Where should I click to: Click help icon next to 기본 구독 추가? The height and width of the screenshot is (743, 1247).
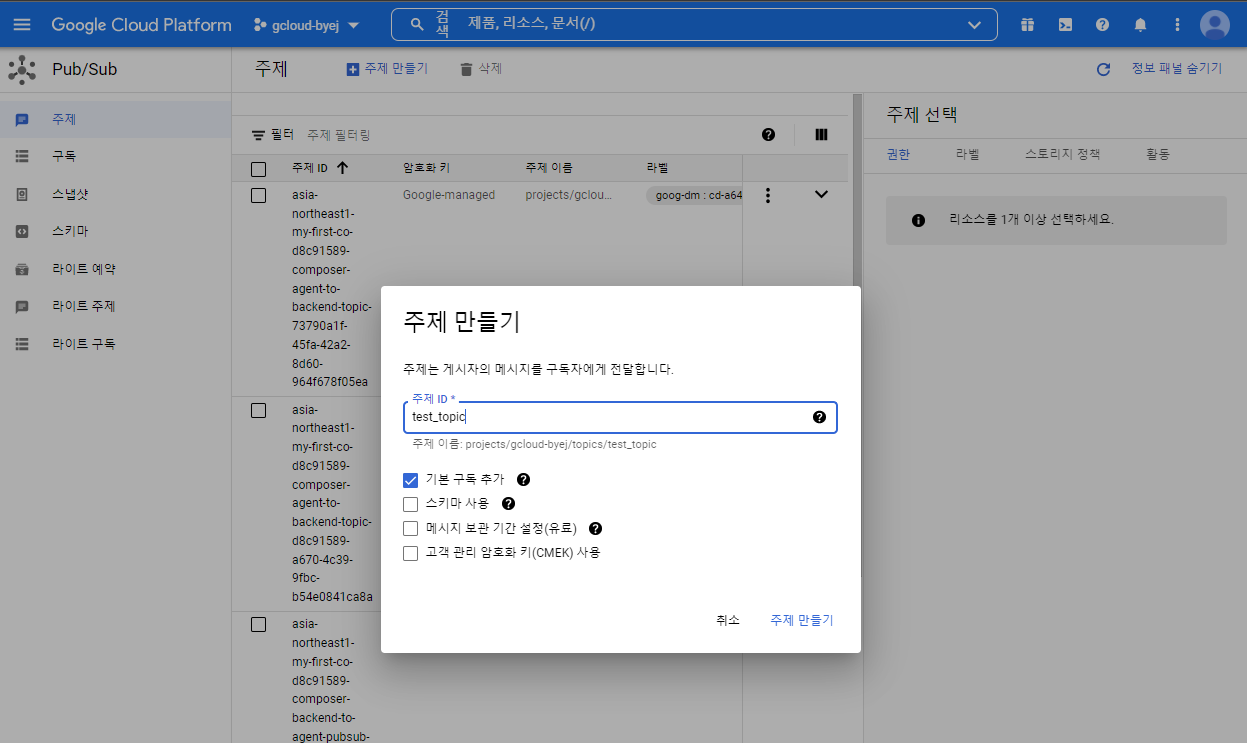tap(523, 480)
